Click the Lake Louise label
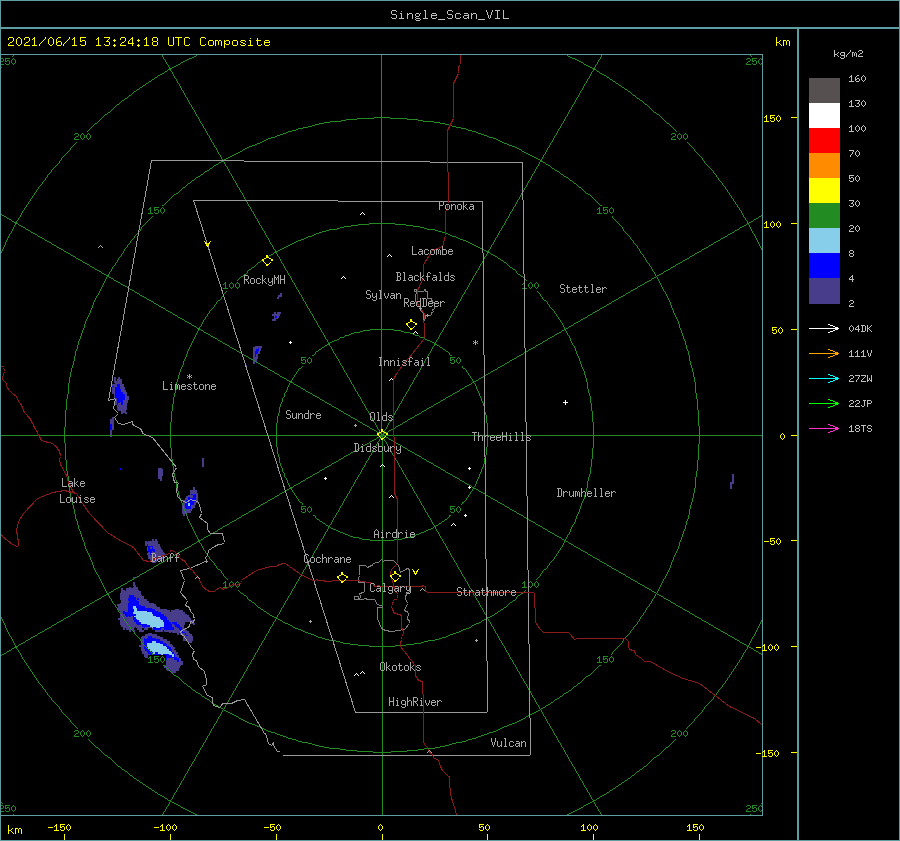The image size is (900, 841). click(77, 491)
